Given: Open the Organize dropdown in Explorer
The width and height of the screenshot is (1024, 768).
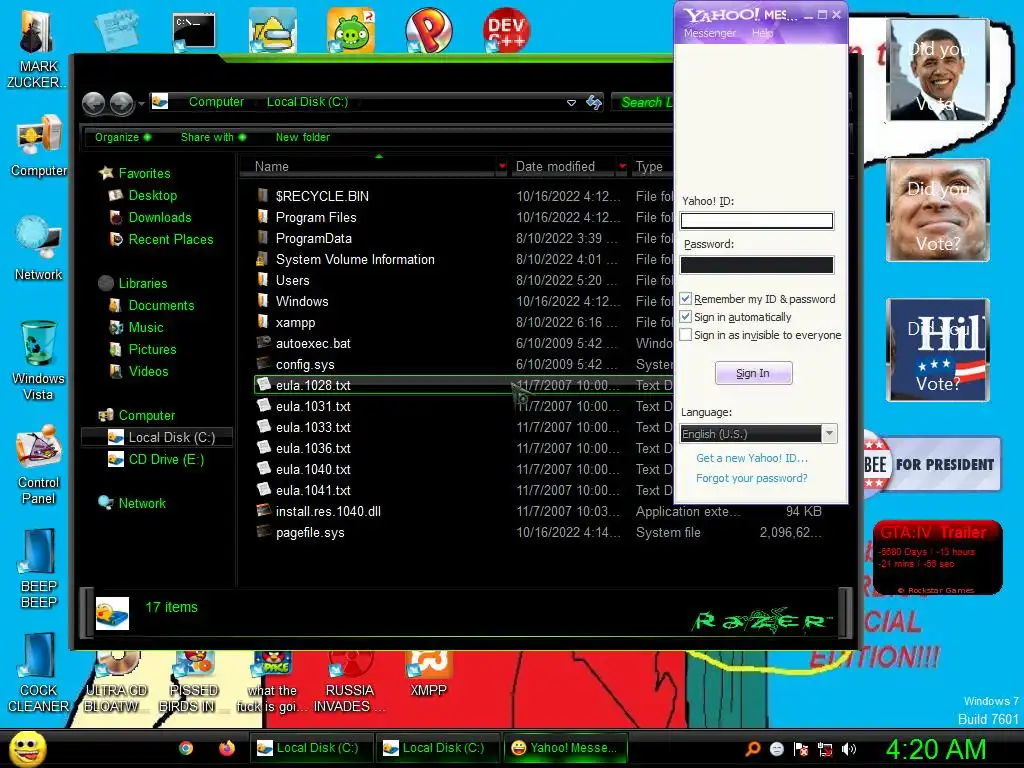Looking at the screenshot, I should point(123,137).
